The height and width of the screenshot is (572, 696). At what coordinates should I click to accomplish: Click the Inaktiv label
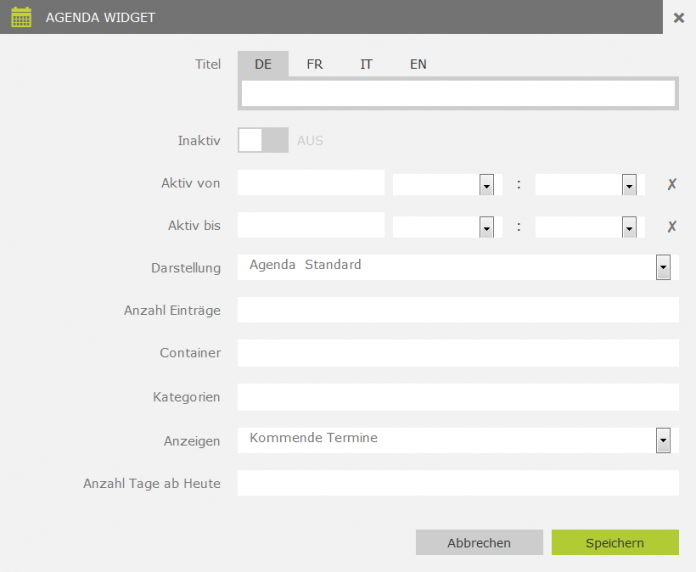click(199, 141)
